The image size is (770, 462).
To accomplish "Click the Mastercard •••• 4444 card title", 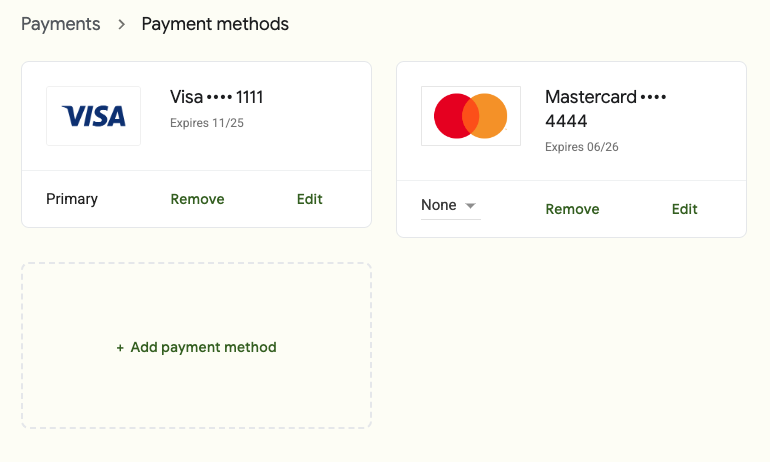I will 604,108.
